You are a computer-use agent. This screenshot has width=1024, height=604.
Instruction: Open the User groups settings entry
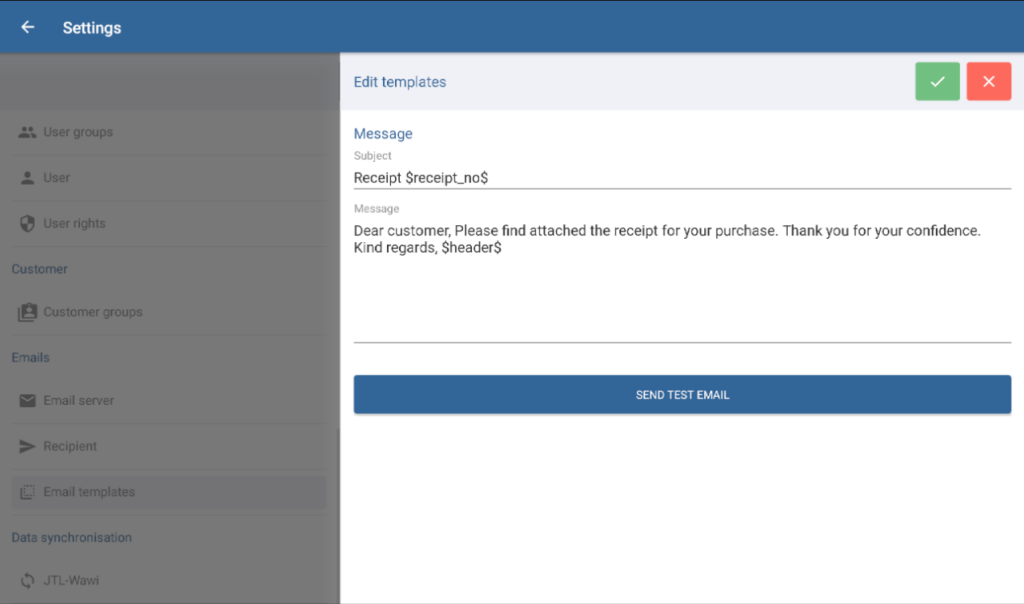(78, 132)
